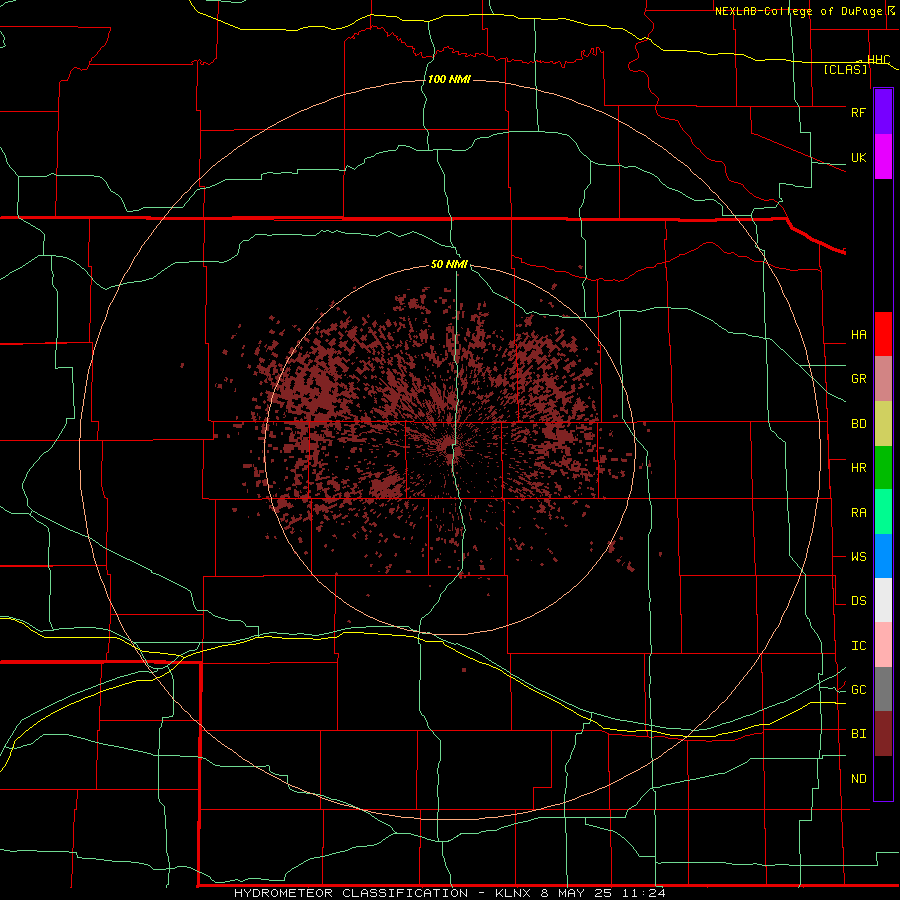
Task: Click the [CLAS] units label
Action: point(845,69)
